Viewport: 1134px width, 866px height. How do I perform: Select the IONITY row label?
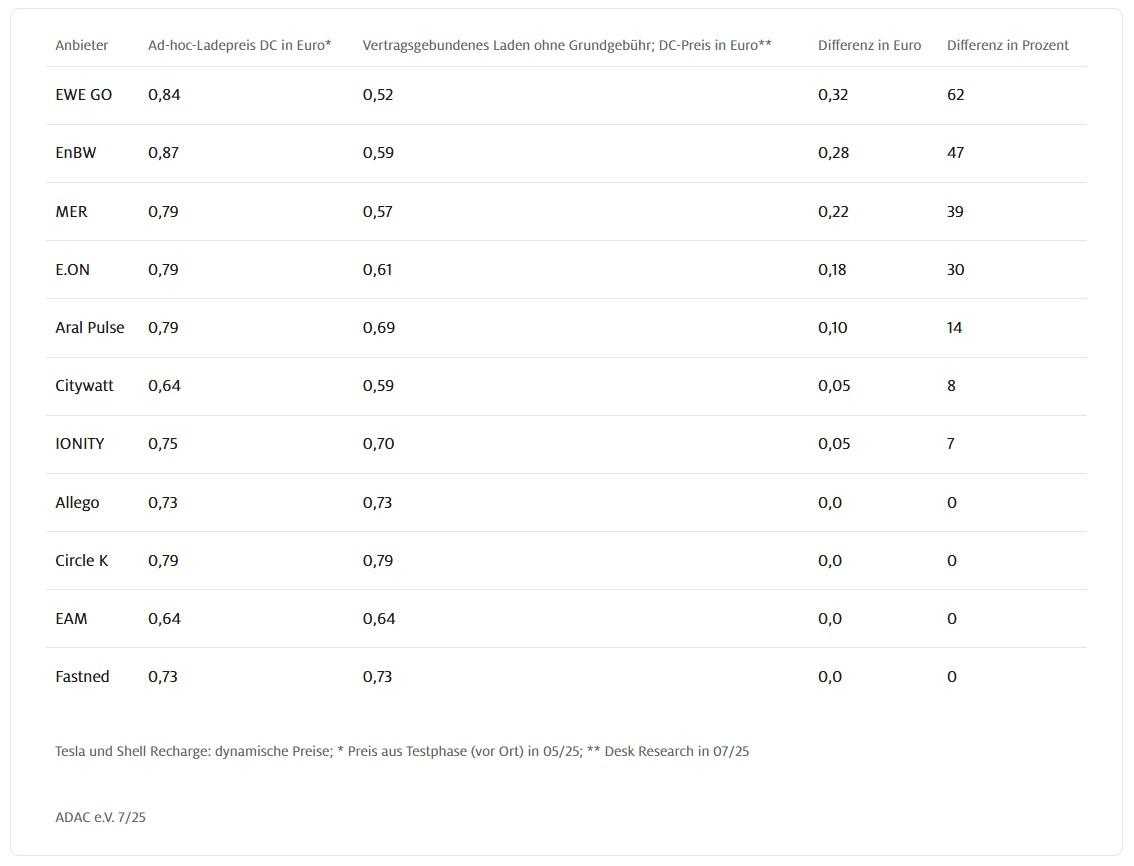(80, 443)
